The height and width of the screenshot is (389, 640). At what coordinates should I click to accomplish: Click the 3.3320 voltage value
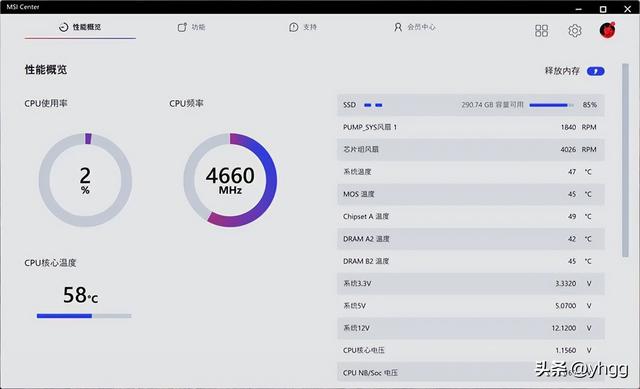[x=566, y=283]
